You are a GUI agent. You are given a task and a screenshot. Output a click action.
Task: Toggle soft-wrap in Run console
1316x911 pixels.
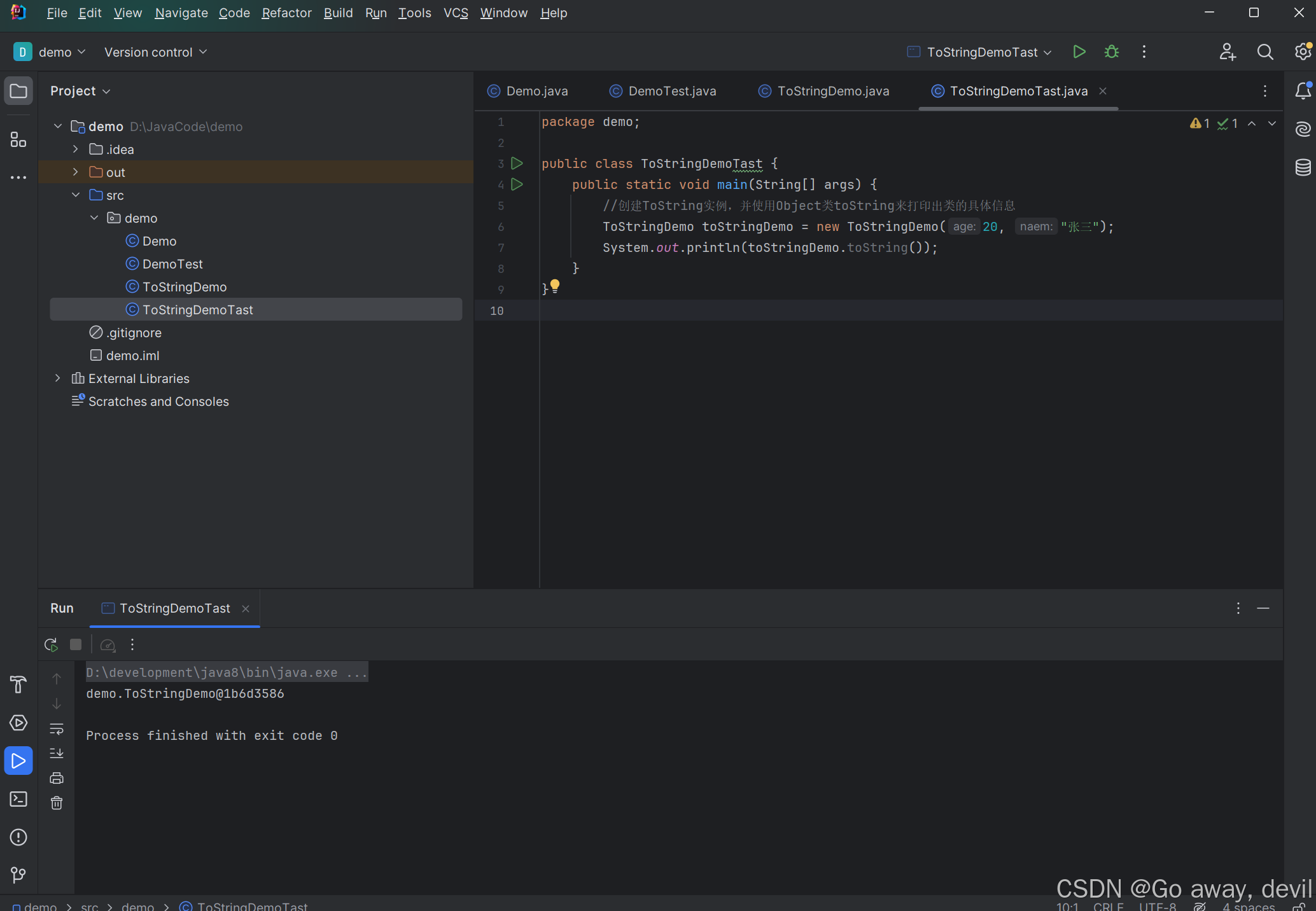coord(57,728)
